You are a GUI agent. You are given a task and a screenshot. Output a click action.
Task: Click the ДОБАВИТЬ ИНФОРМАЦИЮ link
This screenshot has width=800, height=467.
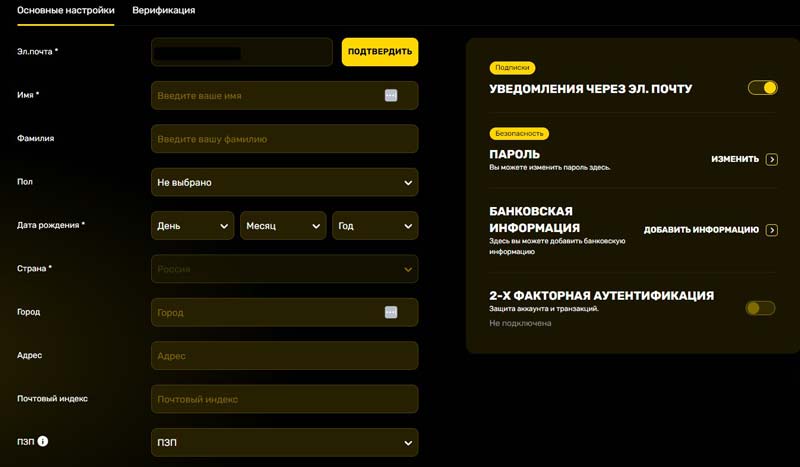(701, 230)
